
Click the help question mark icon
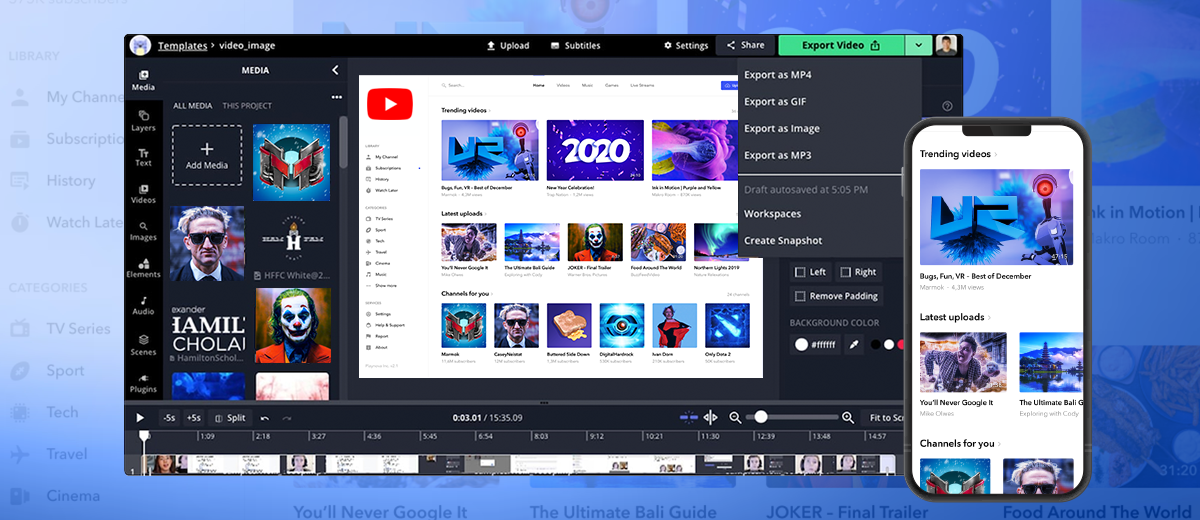click(947, 106)
